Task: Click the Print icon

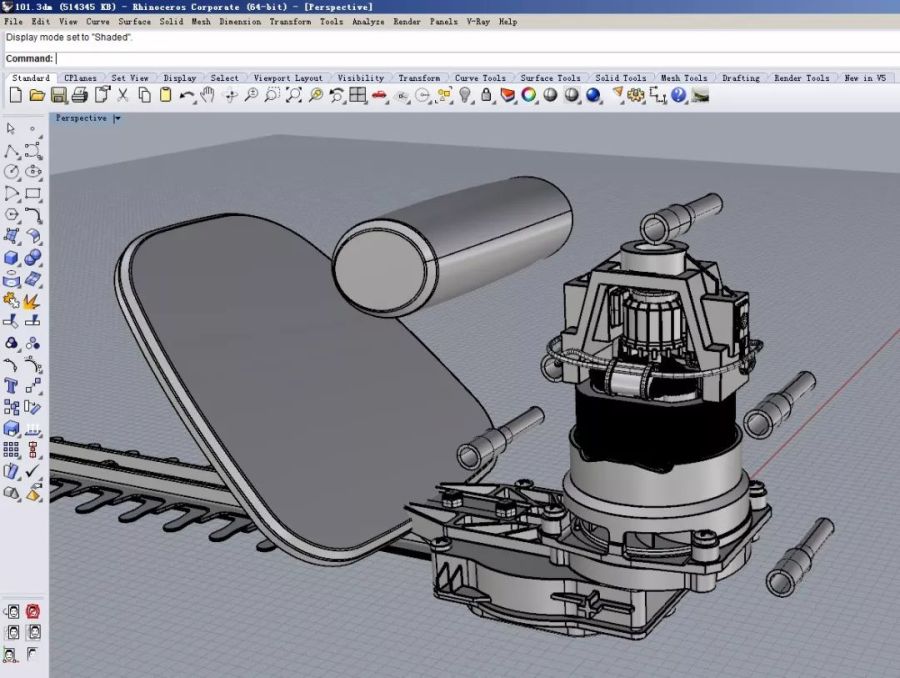Action: (x=79, y=95)
